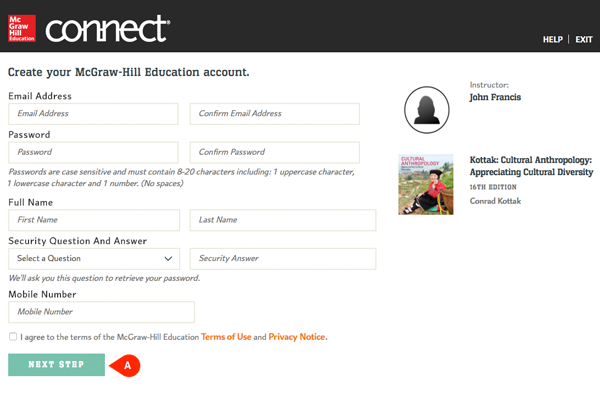
Task: Click the red callout marker A
Action: (x=127, y=365)
